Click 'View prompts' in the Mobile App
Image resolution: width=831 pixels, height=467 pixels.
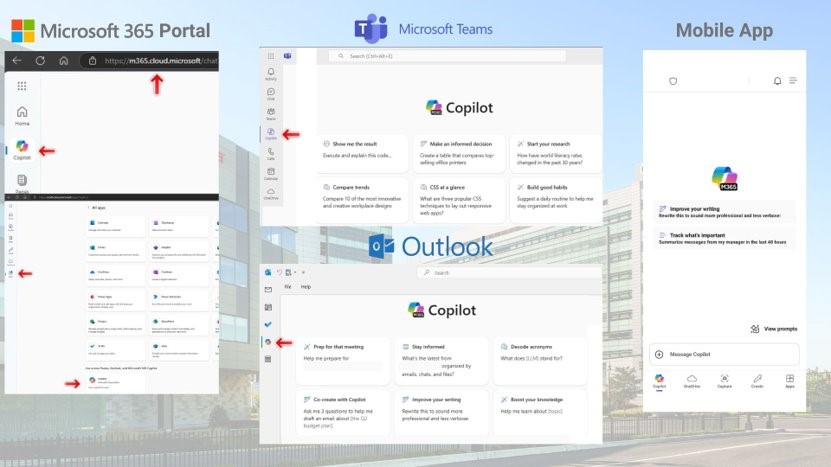click(774, 329)
